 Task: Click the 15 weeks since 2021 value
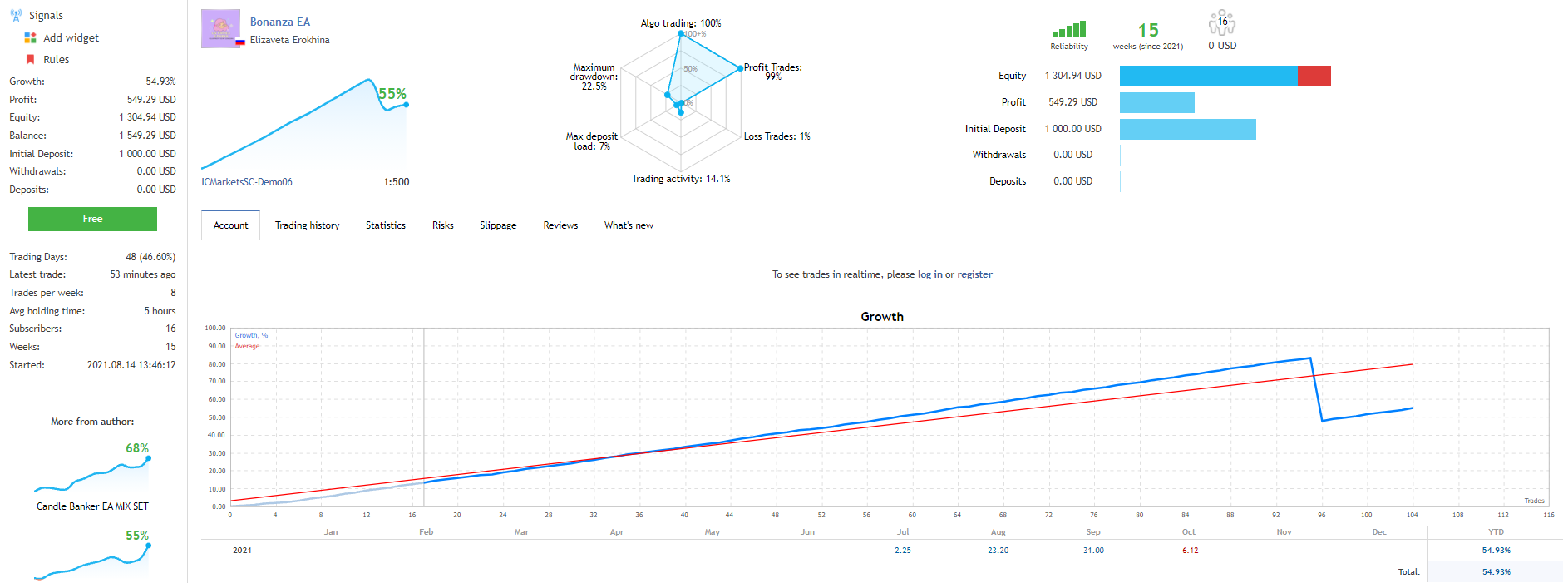[x=1148, y=31]
